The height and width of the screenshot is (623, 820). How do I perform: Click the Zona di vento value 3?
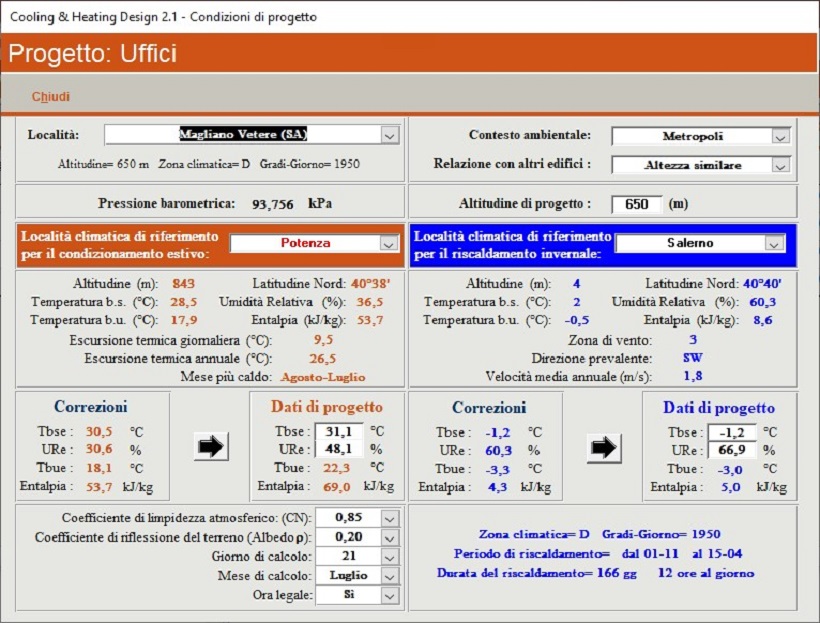pos(693,340)
